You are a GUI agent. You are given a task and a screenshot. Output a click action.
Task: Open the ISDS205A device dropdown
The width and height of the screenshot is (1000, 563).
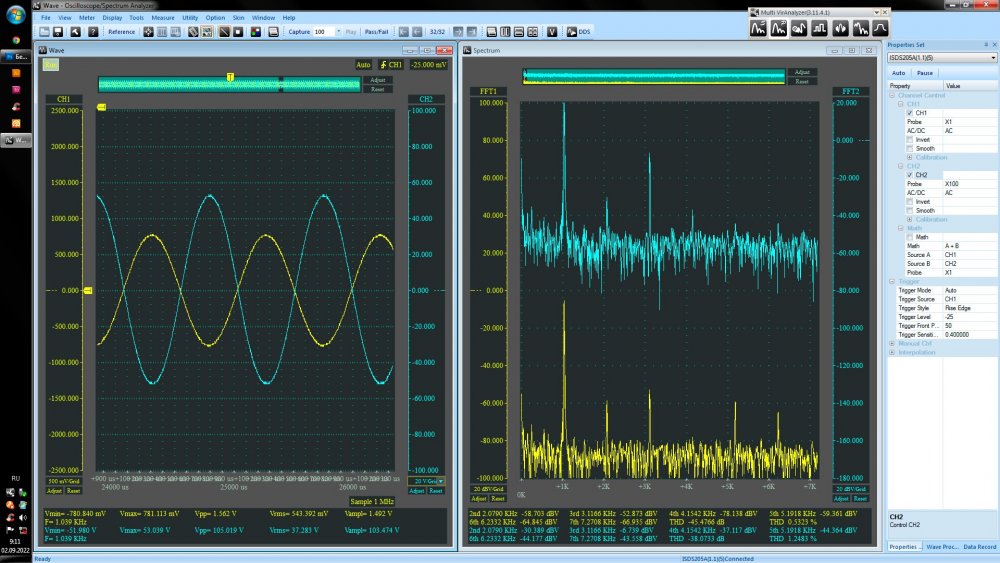991,58
